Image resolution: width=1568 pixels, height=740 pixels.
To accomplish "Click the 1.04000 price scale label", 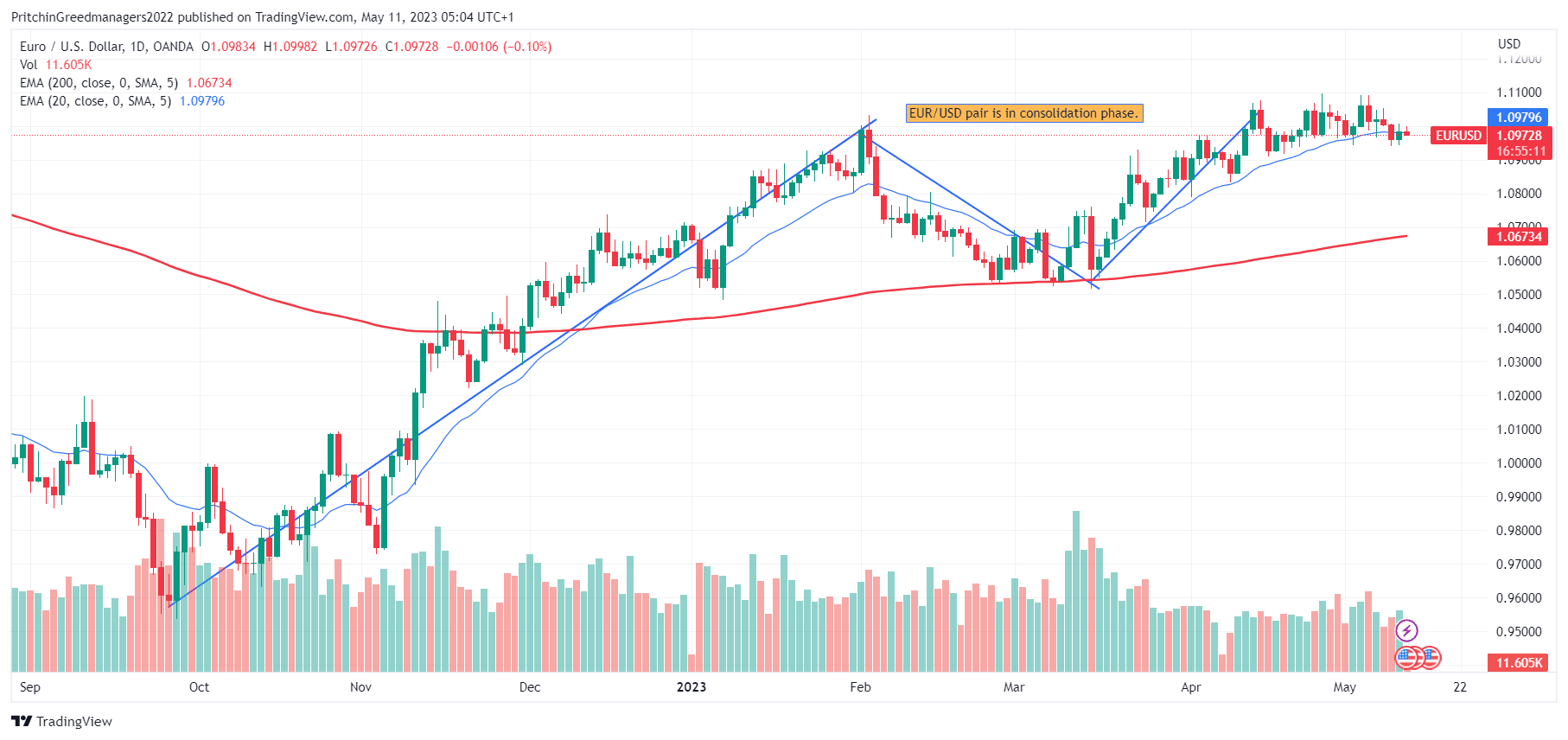I will click(1520, 329).
